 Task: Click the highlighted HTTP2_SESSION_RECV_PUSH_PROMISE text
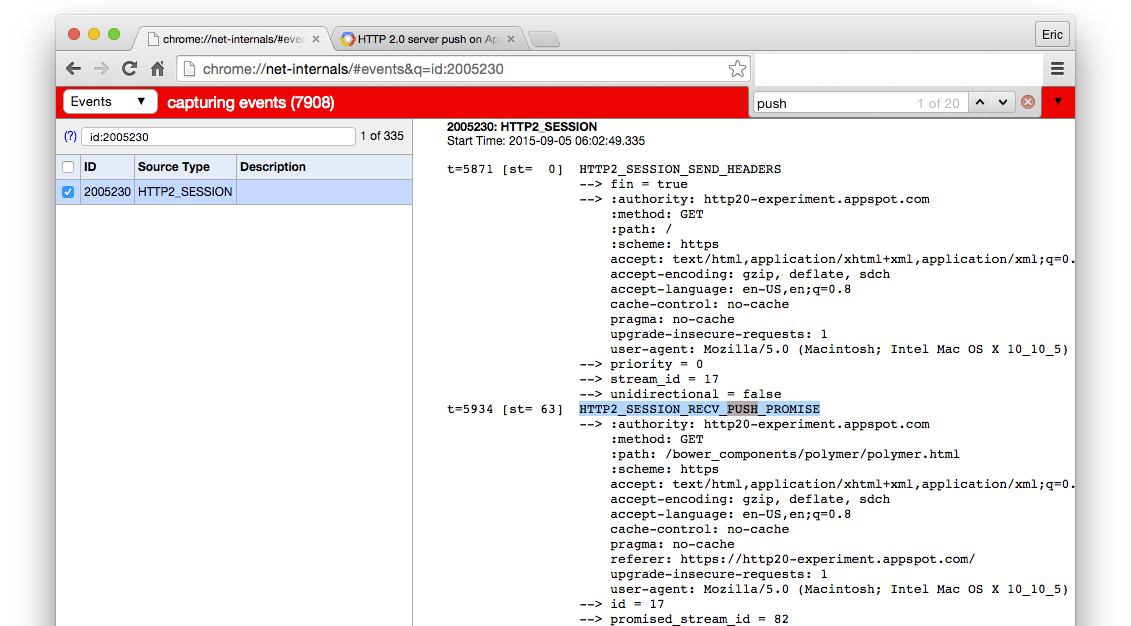(x=700, y=409)
